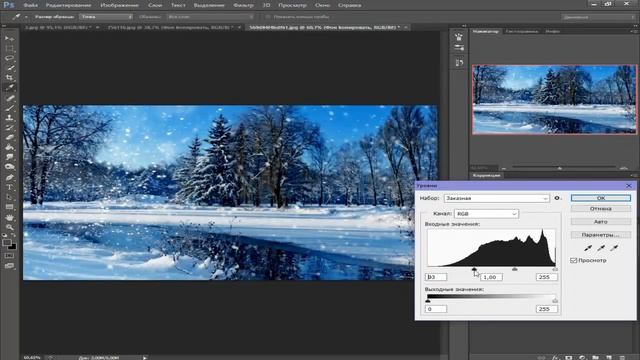
Task: Select the Dodge tool
Action: pos(9,167)
